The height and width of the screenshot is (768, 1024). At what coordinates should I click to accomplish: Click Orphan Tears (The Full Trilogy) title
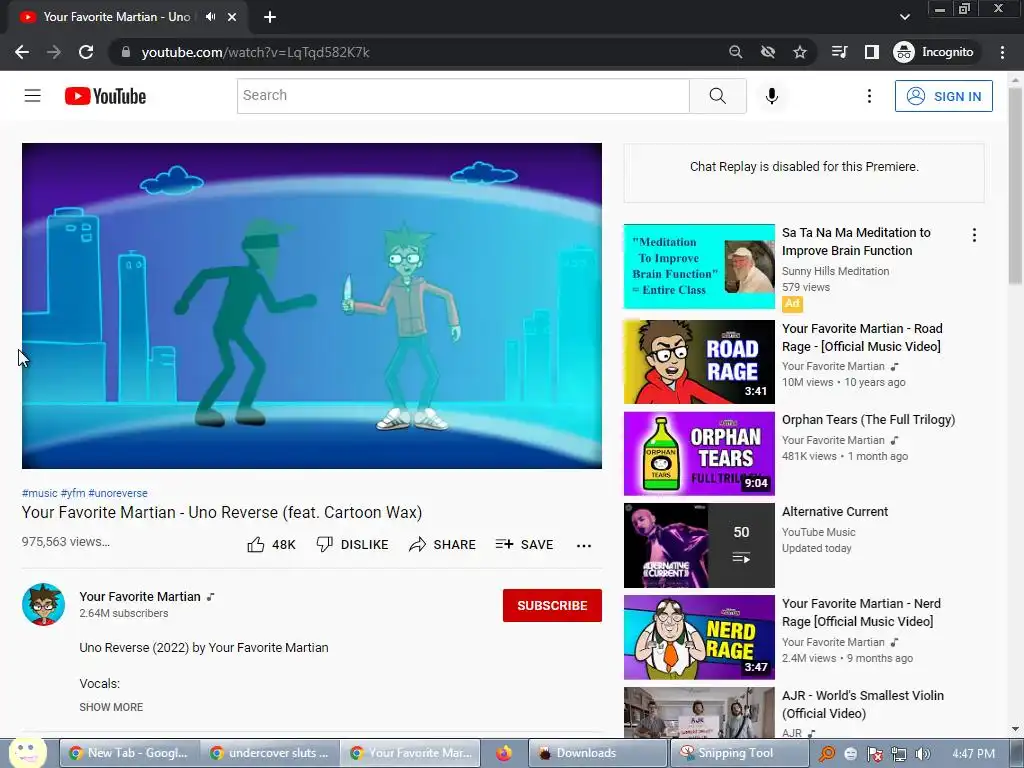868,419
